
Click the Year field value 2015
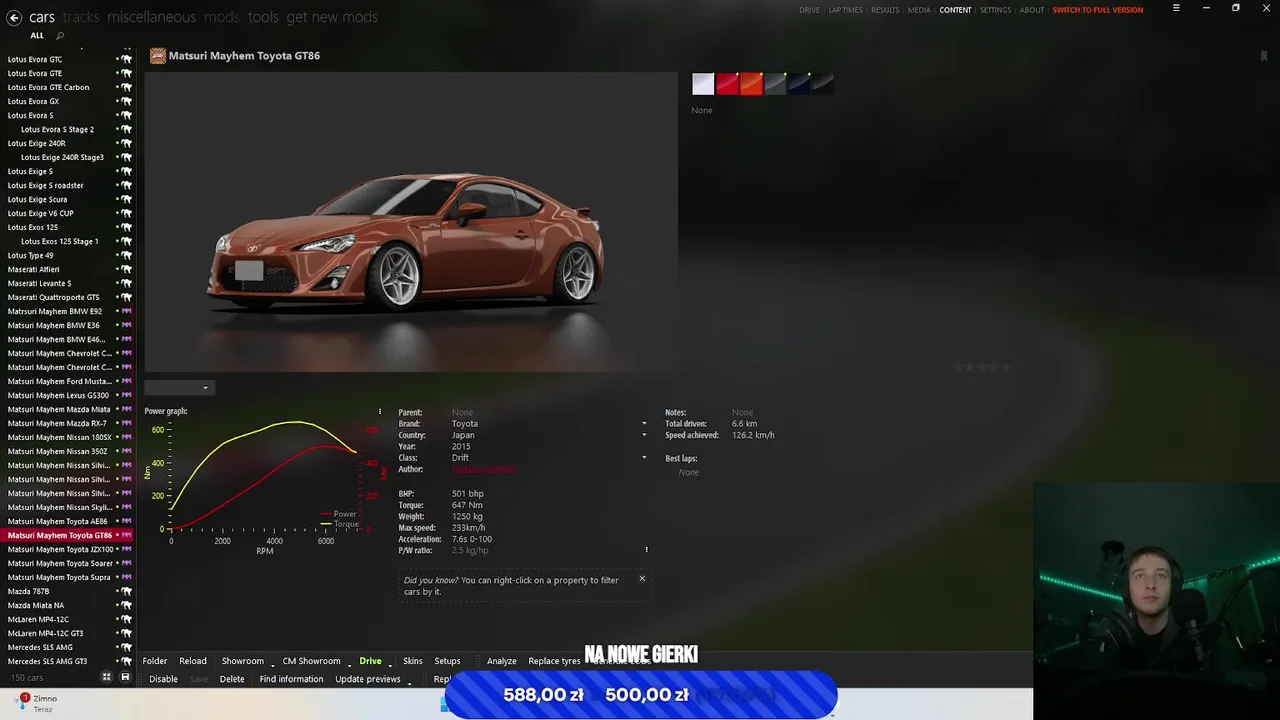461,446
